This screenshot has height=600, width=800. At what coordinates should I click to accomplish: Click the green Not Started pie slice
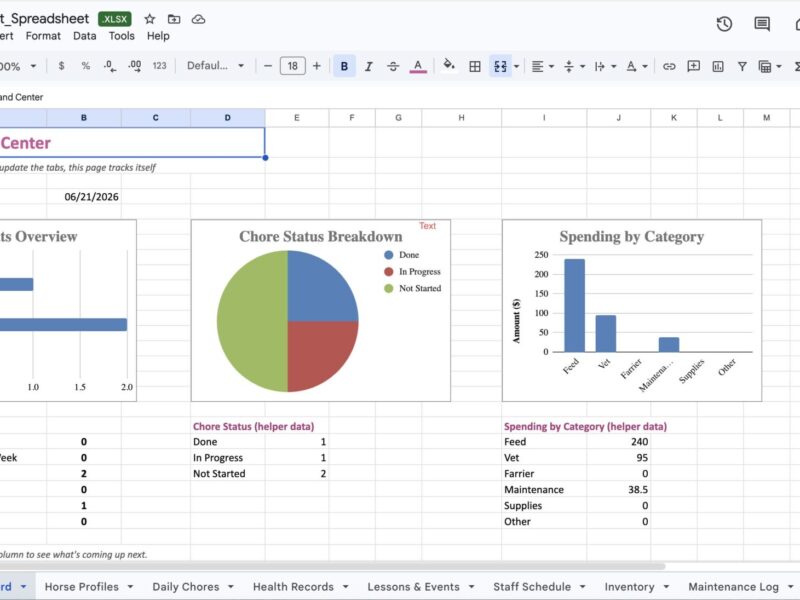tap(252, 321)
